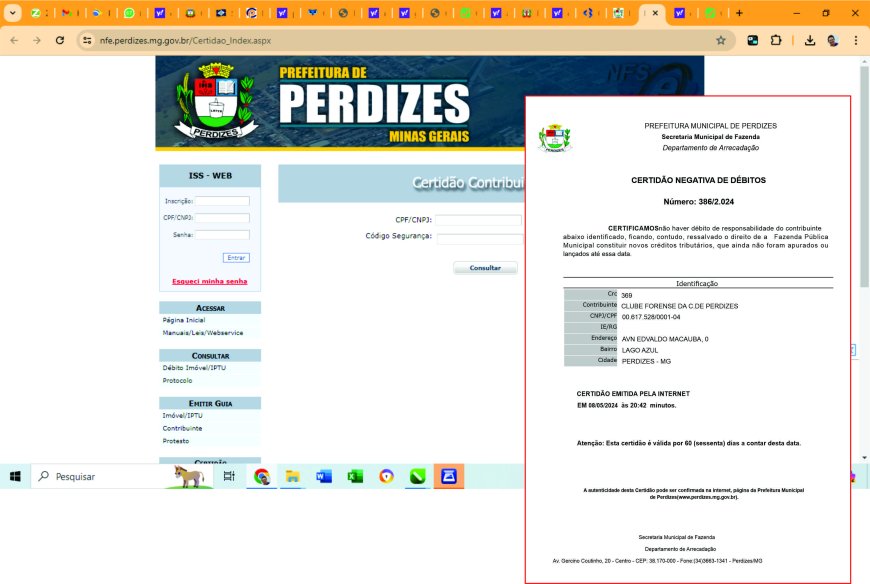This screenshot has height=584, width=870.
Task: Bookmark this page with the star
Action: tap(721, 40)
